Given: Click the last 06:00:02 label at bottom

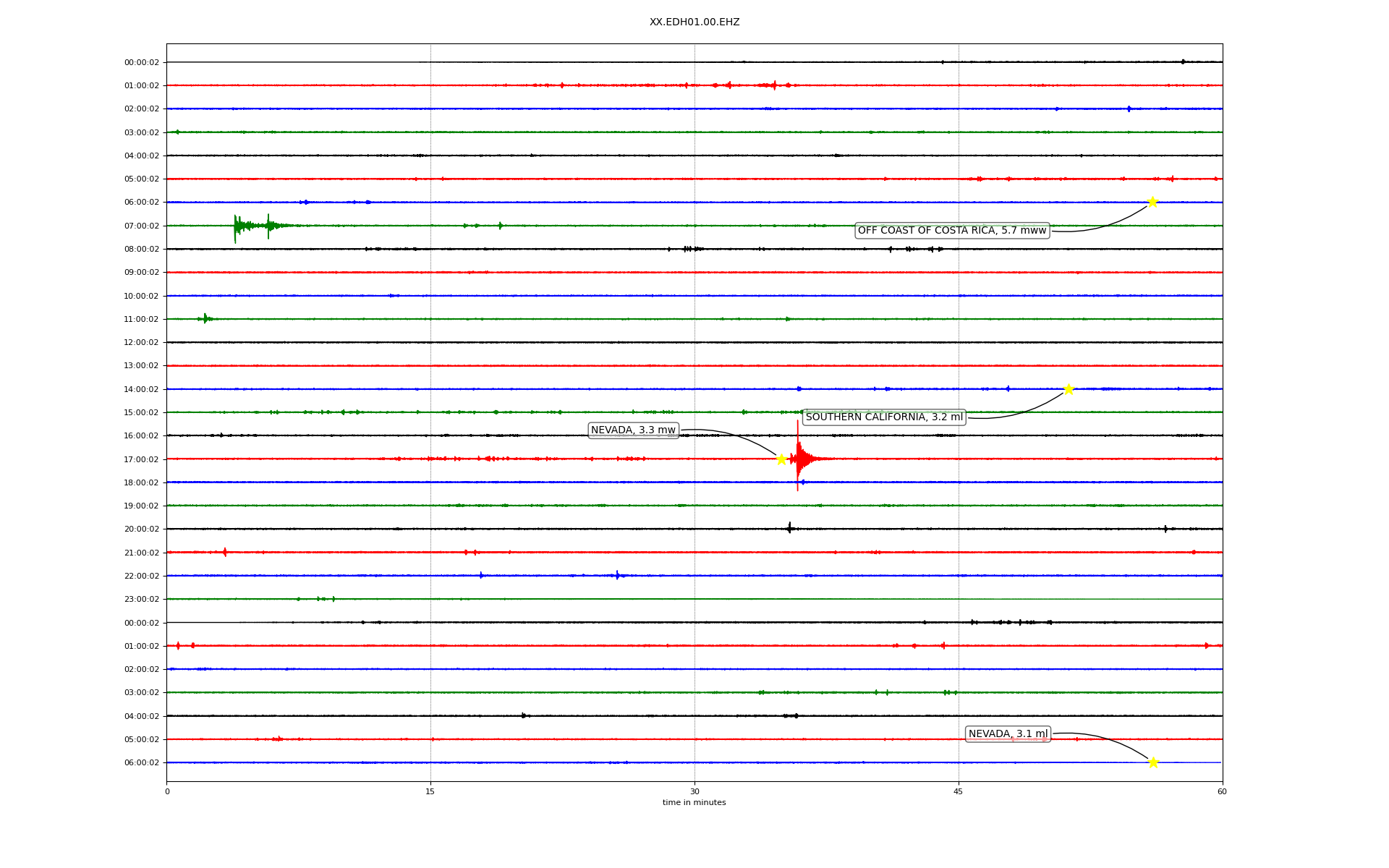Looking at the screenshot, I should tap(141, 762).
